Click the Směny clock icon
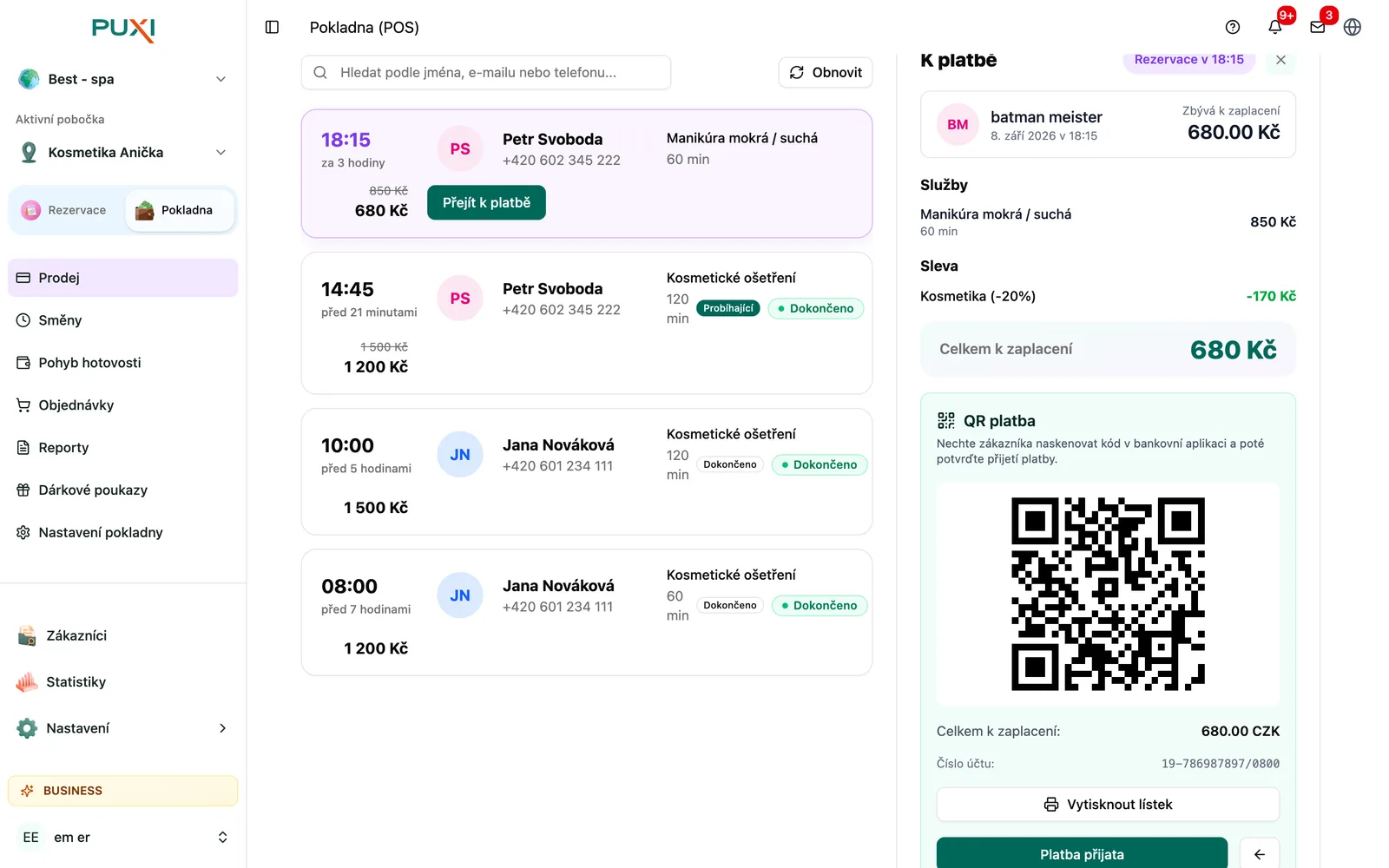 (23, 320)
